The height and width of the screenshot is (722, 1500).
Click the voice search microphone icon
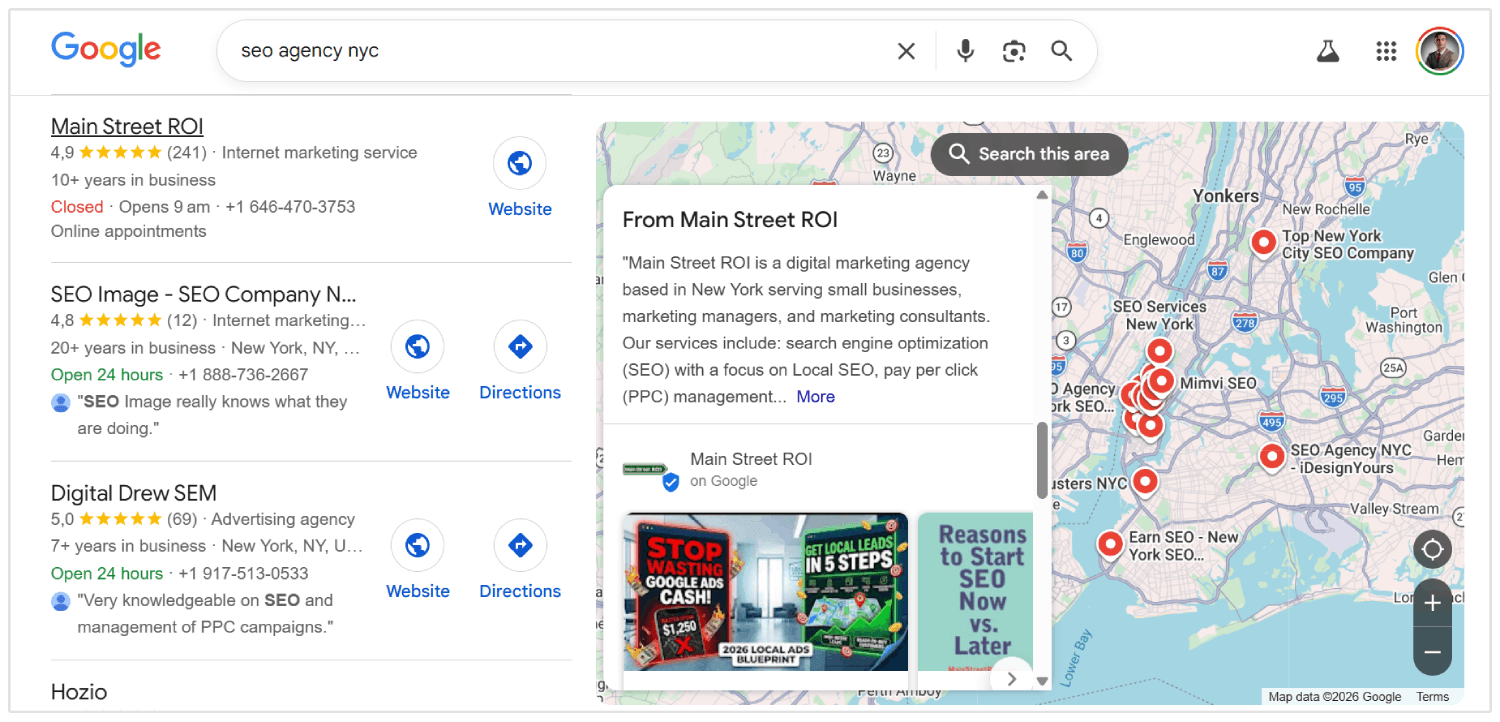(963, 50)
